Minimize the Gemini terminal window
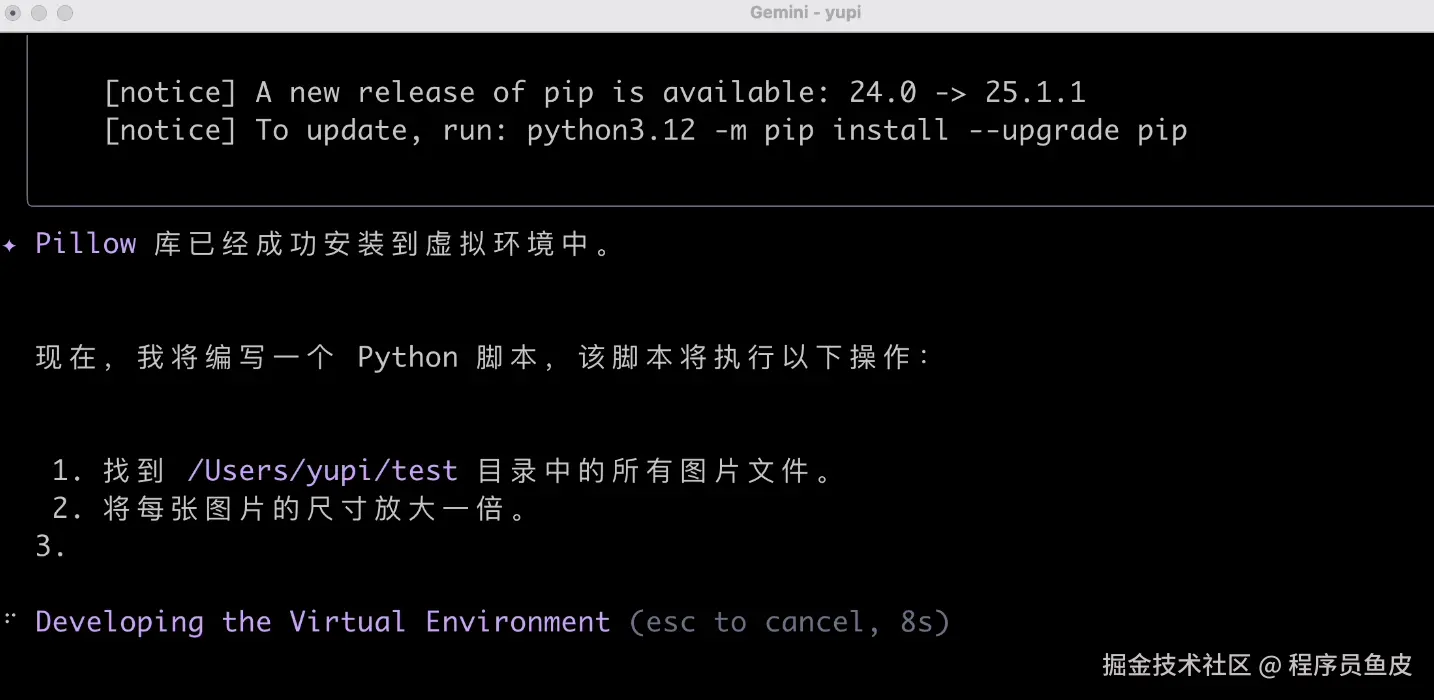This screenshot has width=1434, height=700. coord(39,13)
